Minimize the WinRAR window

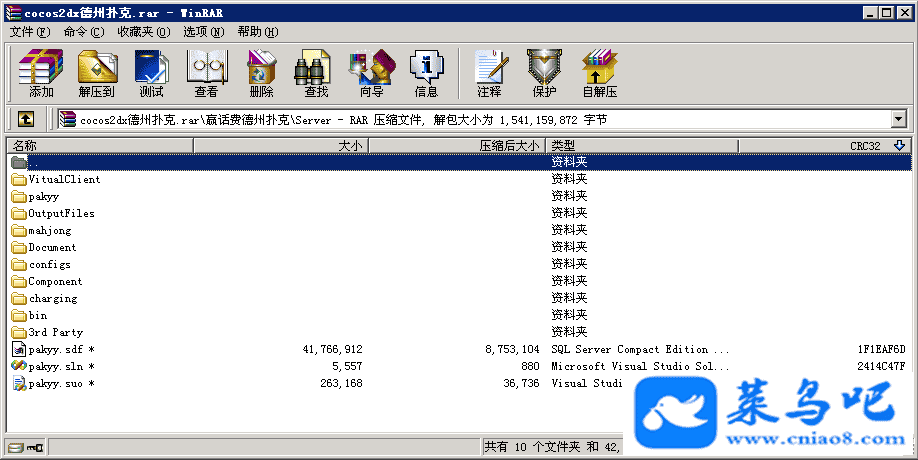point(870,12)
